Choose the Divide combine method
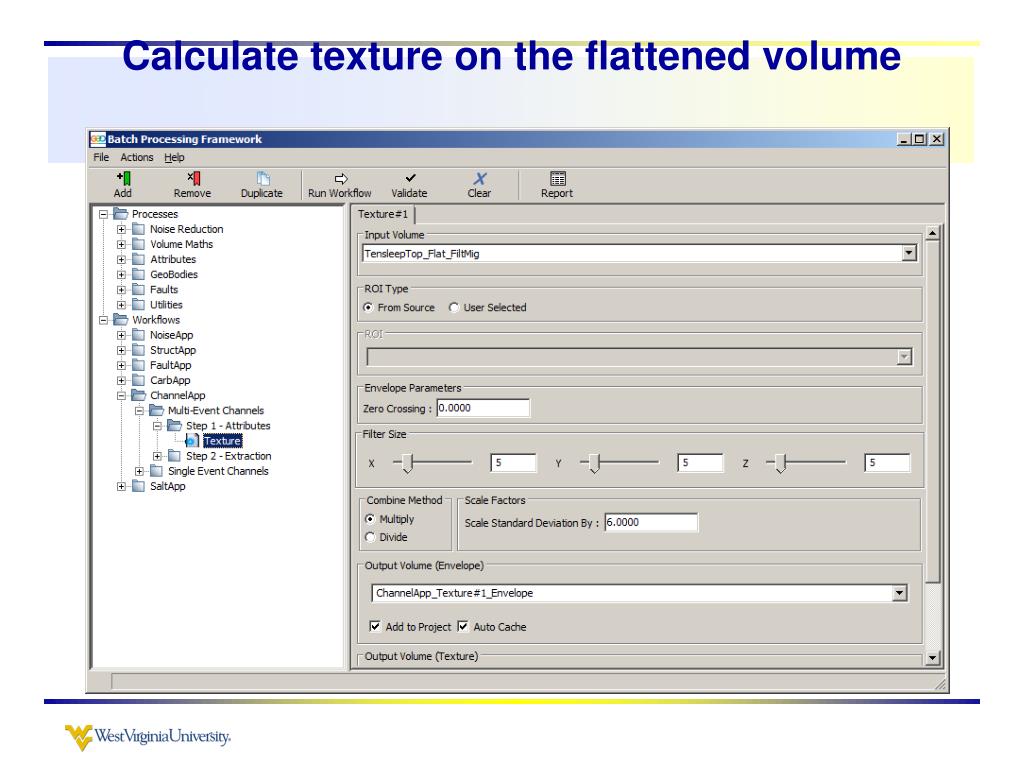Screen dimensions: 1024x768 coord(370,537)
